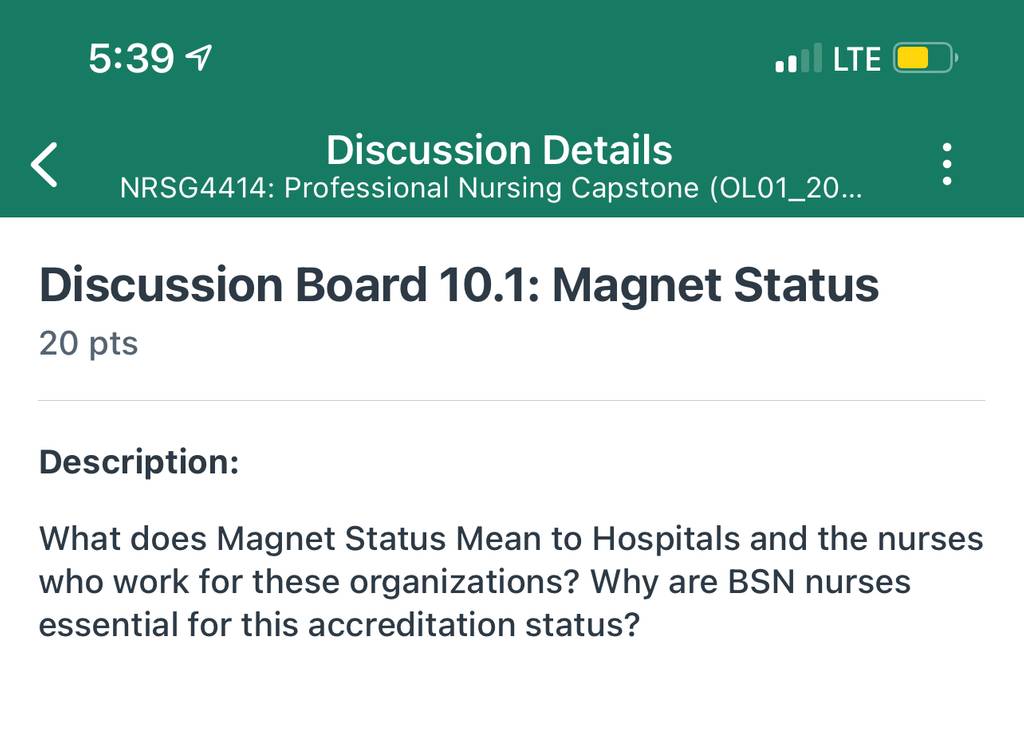Open the three-dot more options menu
1024x741 pixels.
tap(947, 164)
